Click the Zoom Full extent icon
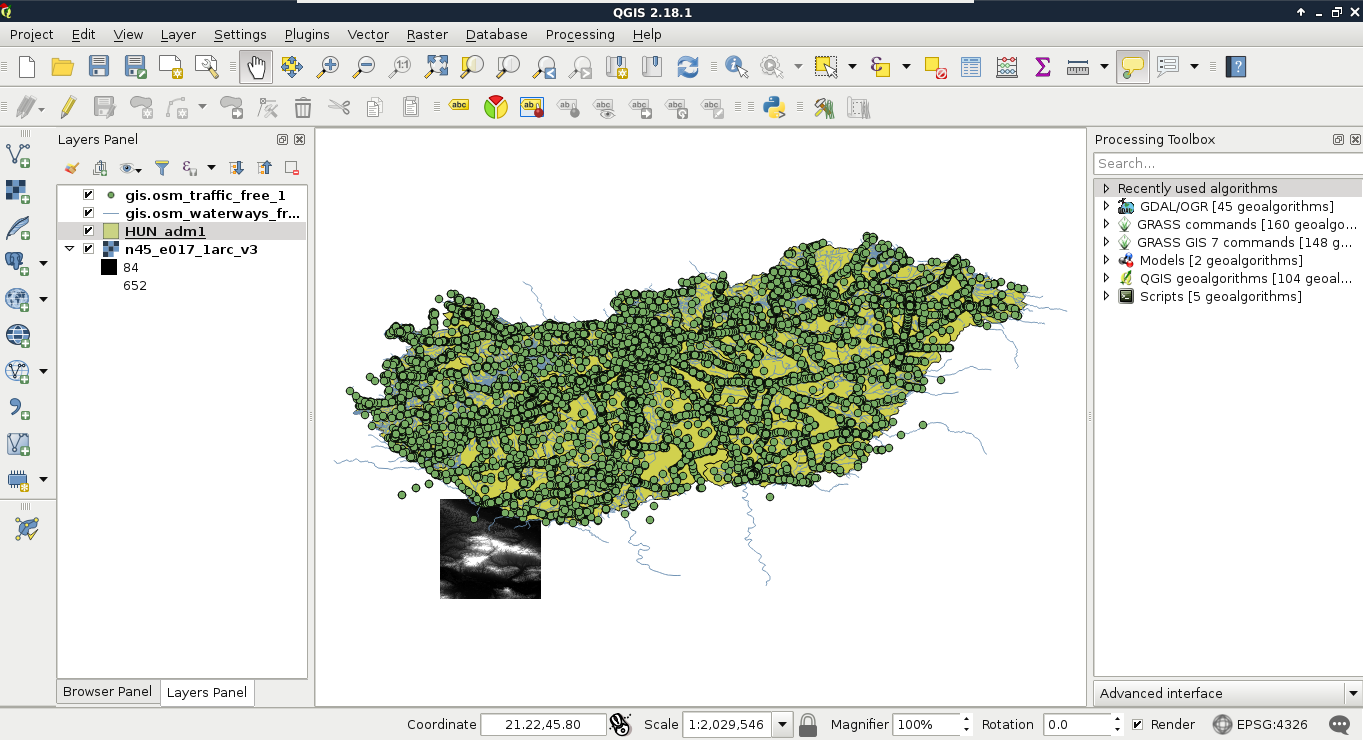This screenshot has height=740, width=1363. 436,67
